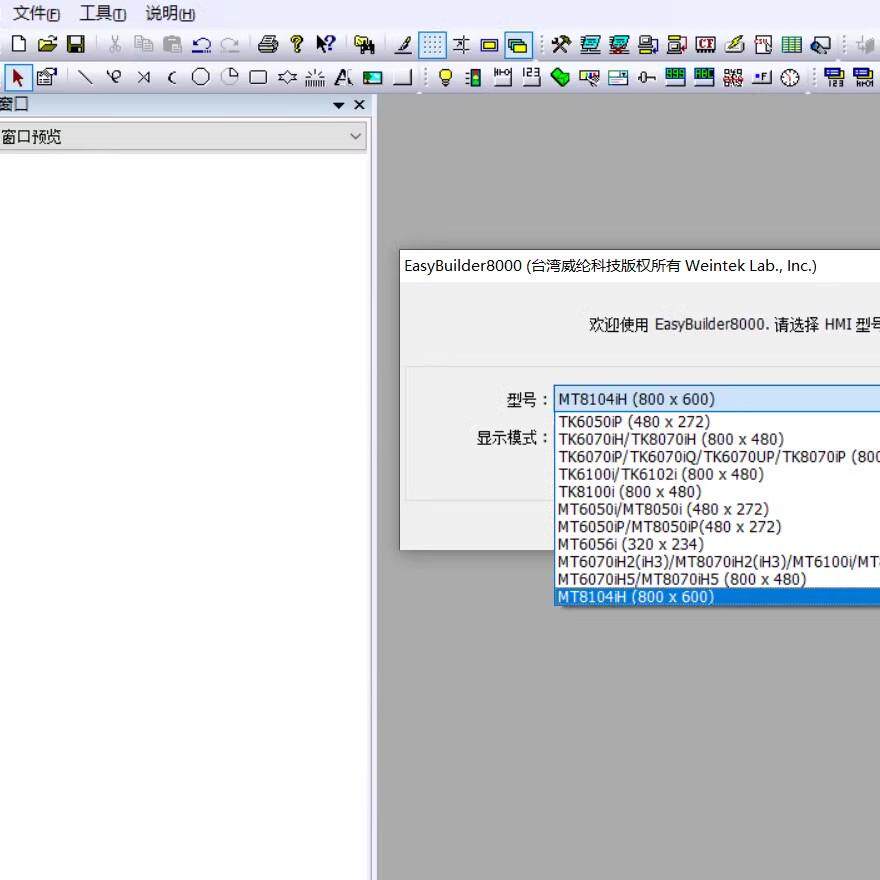Insert a Word Lamp using the traffic light icon

pos(474,77)
